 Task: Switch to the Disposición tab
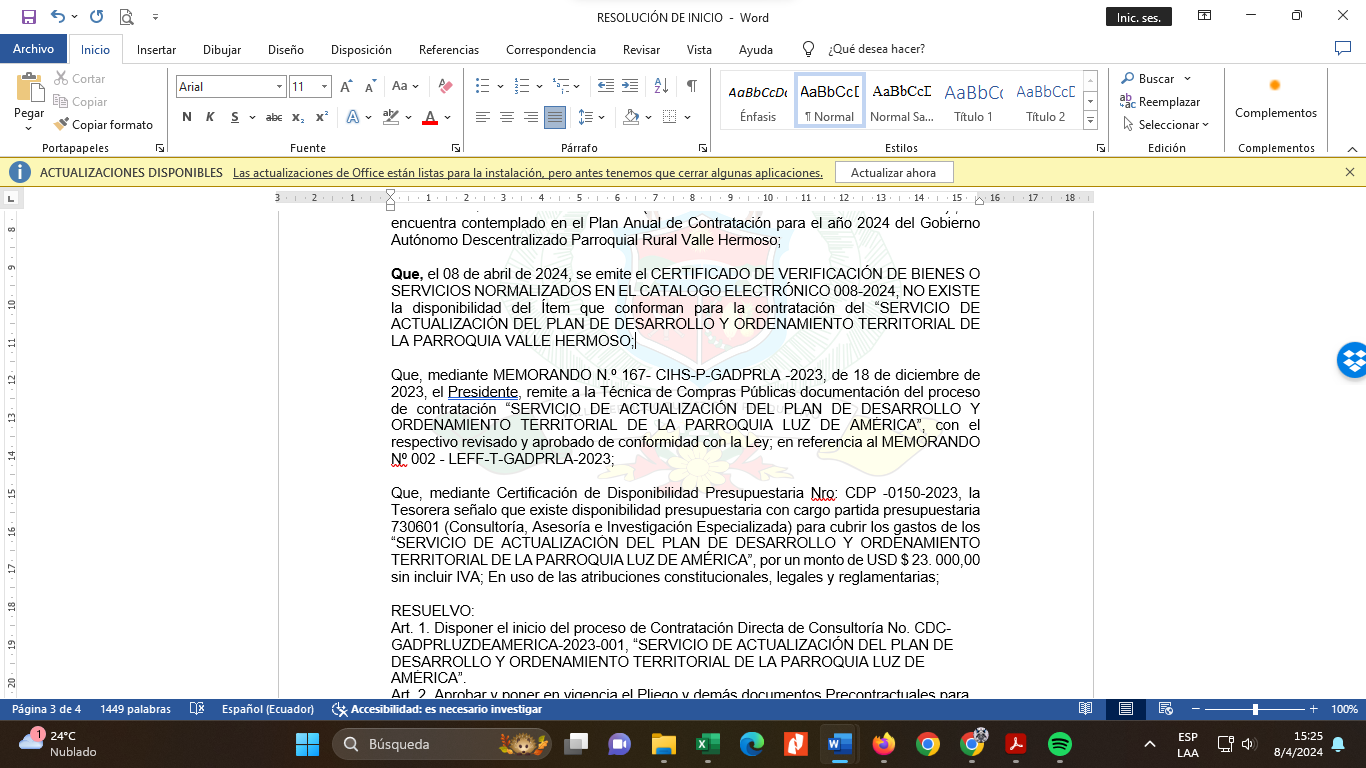pyautogui.click(x=361, y=50)
